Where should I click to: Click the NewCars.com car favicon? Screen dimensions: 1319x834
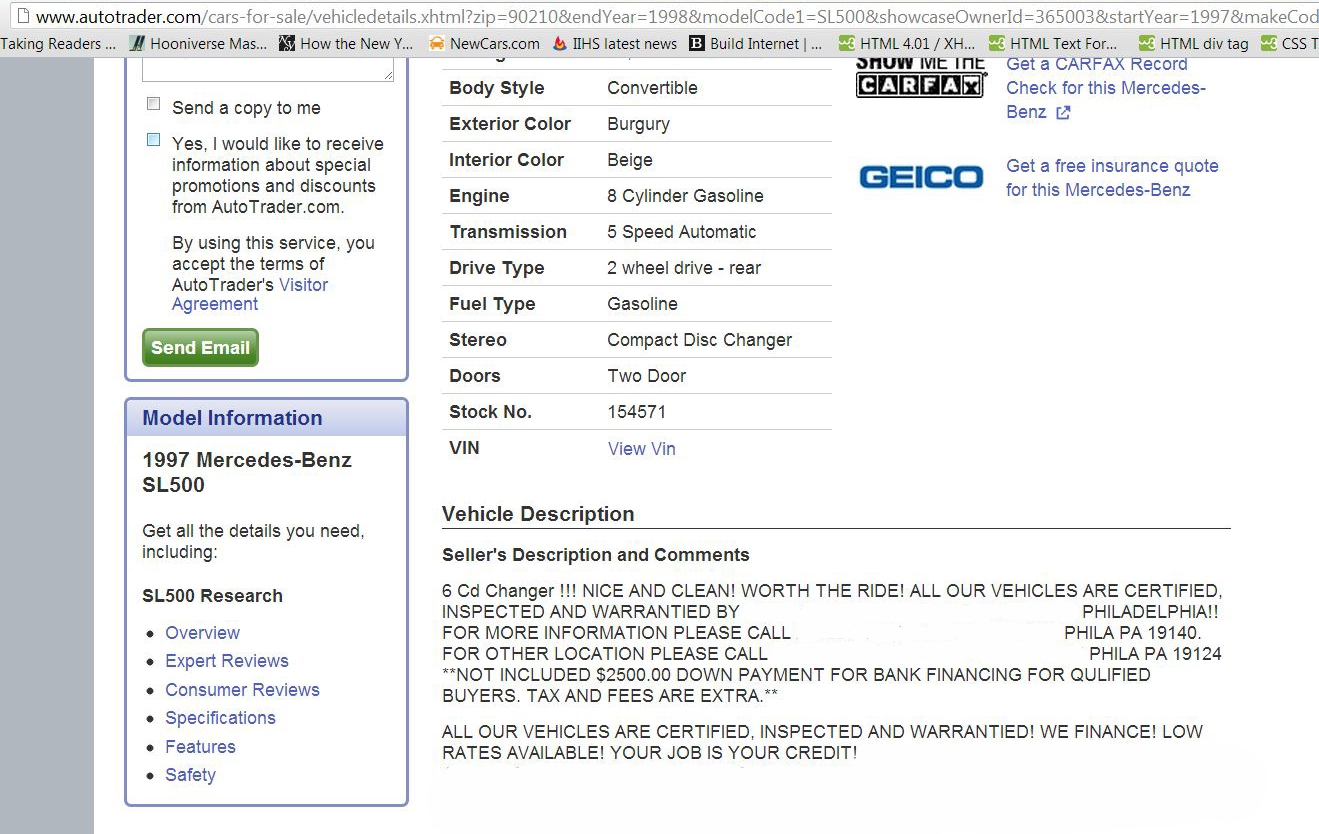tap(436, 44)
